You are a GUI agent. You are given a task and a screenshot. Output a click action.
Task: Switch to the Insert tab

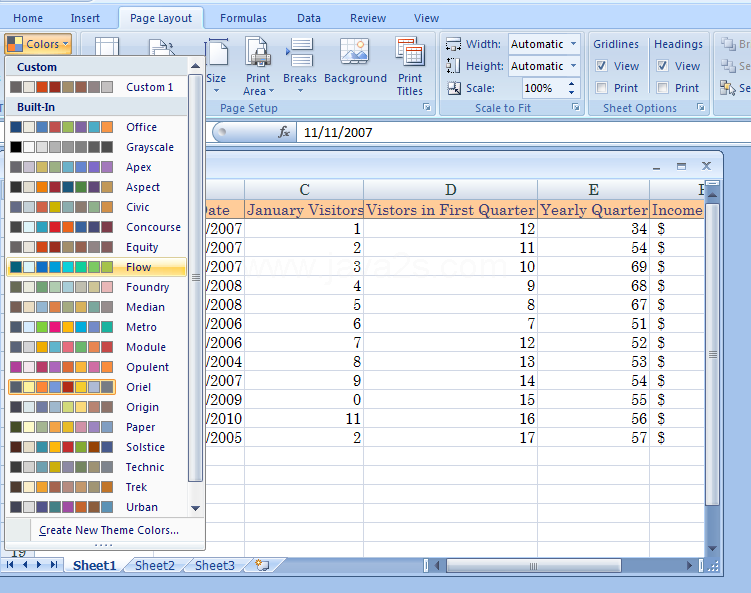click(x=85, y=18)
